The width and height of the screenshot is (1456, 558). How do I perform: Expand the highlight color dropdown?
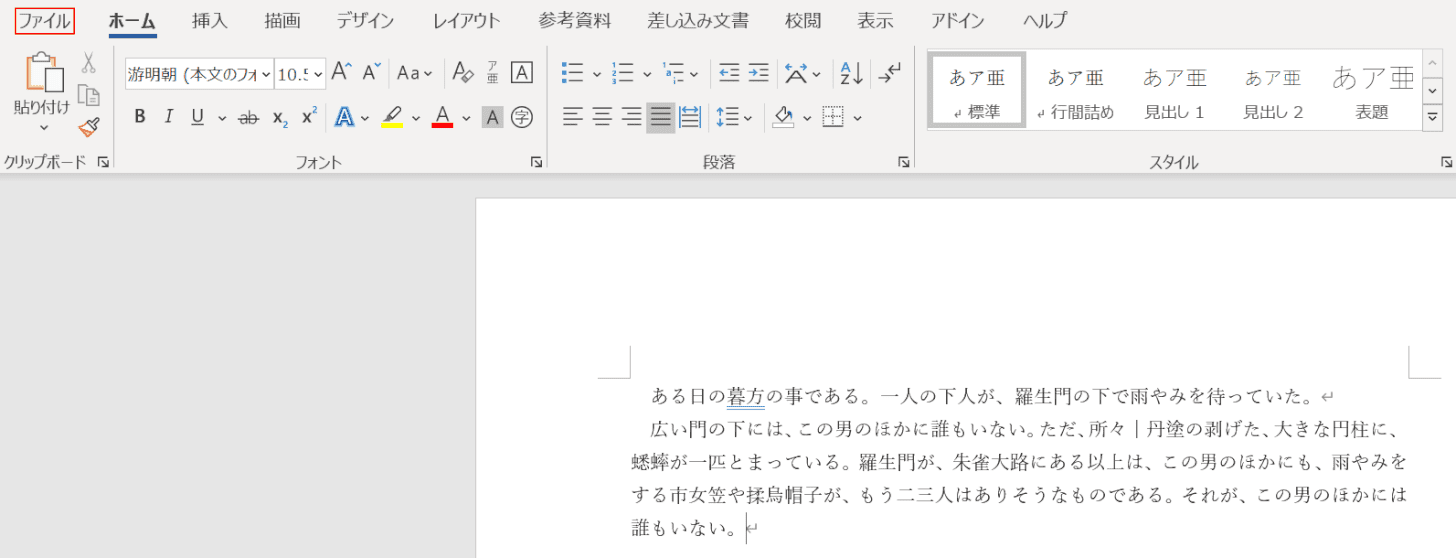coord(416,118)
